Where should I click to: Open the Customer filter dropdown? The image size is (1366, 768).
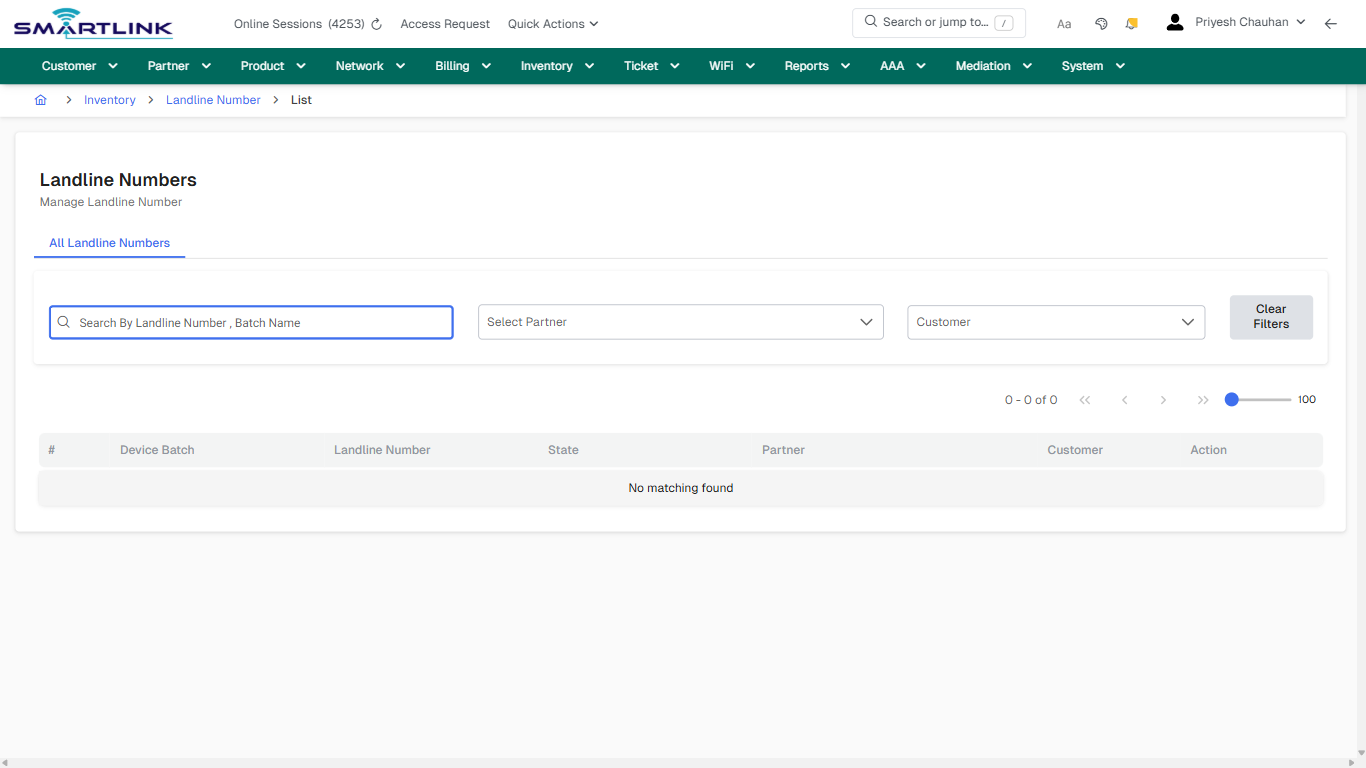pos(1055,322)
